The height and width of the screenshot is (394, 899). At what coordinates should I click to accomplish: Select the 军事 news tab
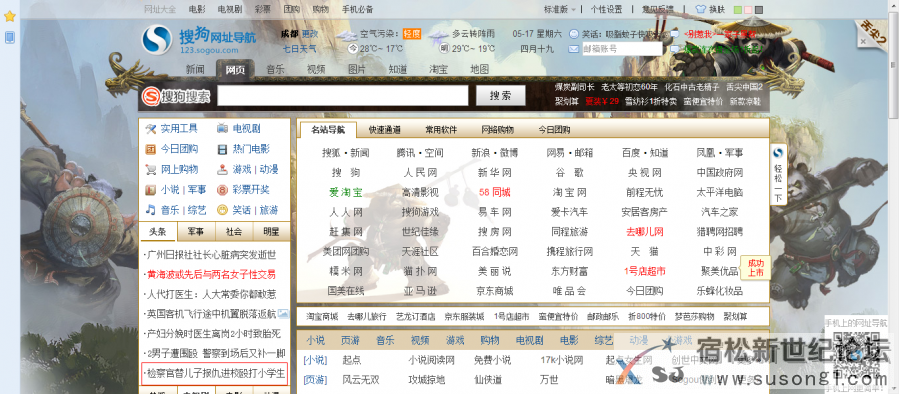pos(196,232)
